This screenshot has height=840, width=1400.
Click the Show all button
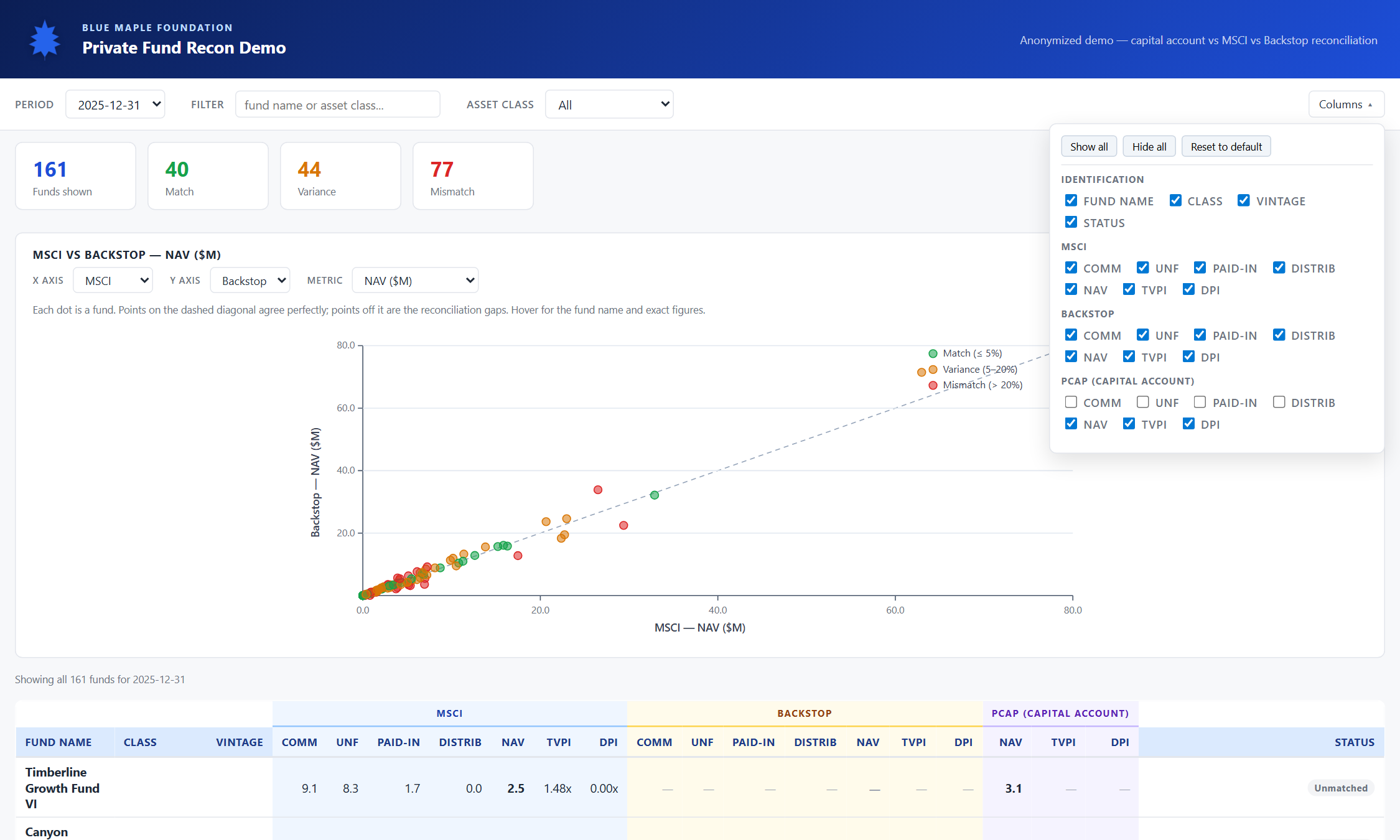click(1089, 147)
